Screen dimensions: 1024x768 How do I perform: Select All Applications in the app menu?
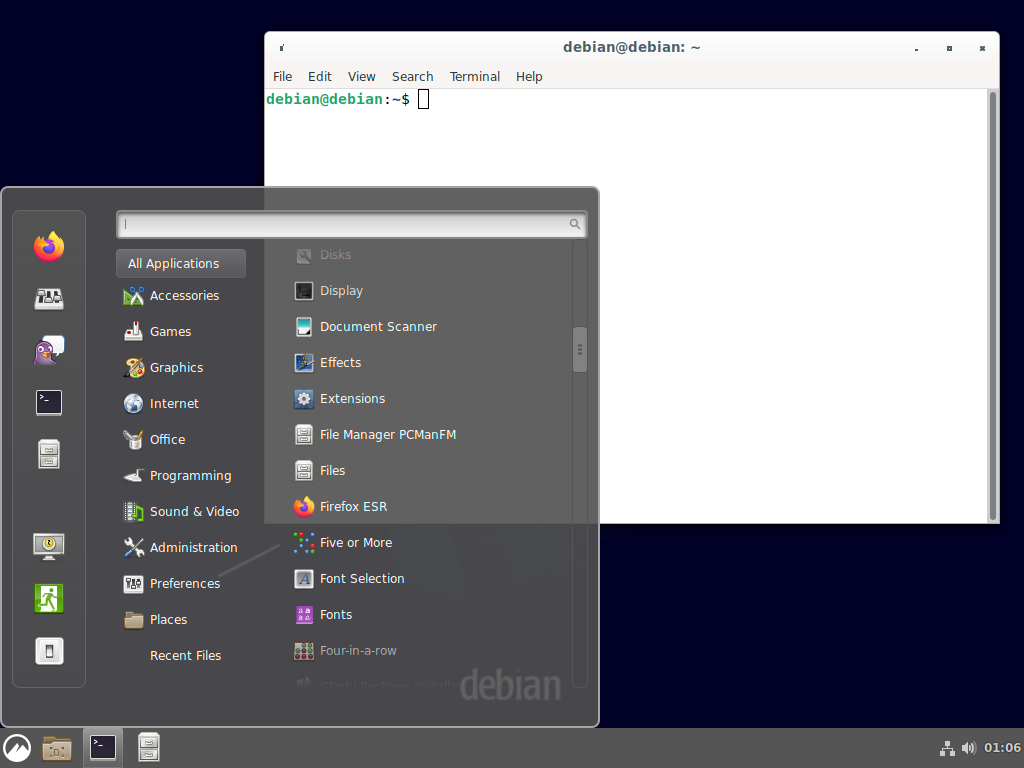[x=172, y=263]
